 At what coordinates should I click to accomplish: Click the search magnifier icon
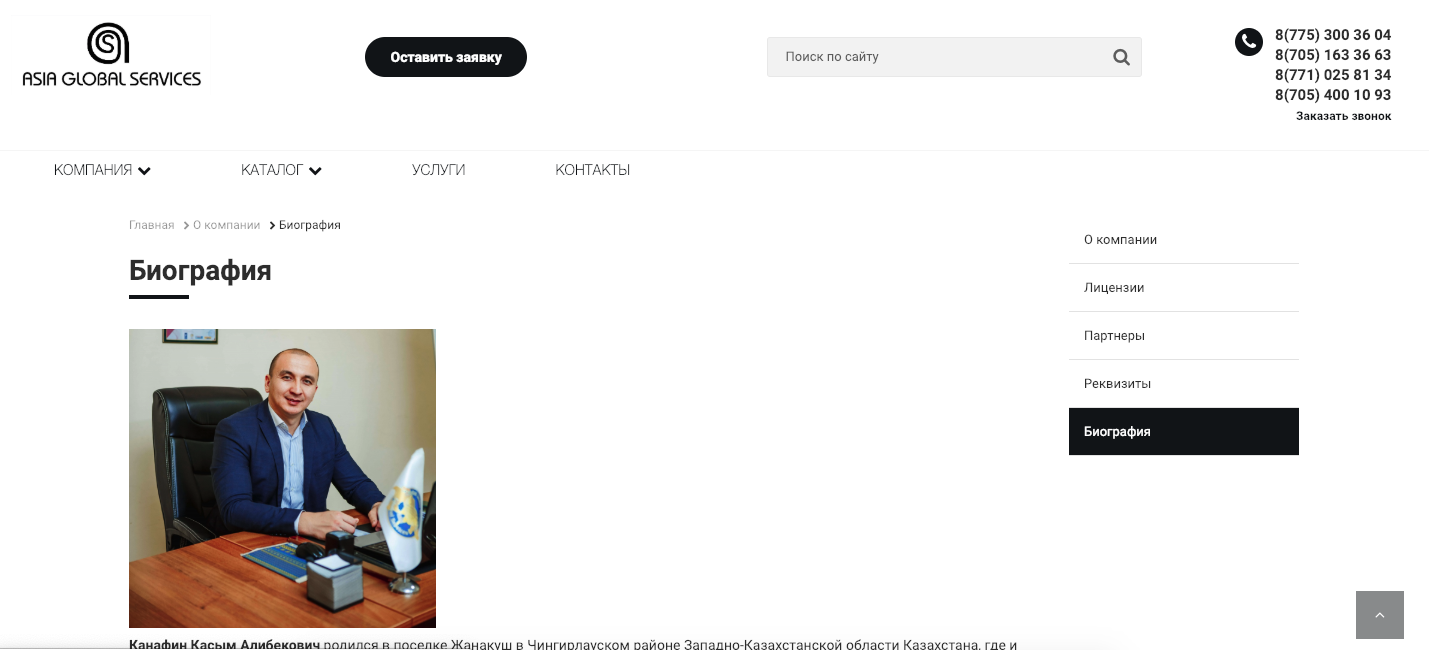1121,57
